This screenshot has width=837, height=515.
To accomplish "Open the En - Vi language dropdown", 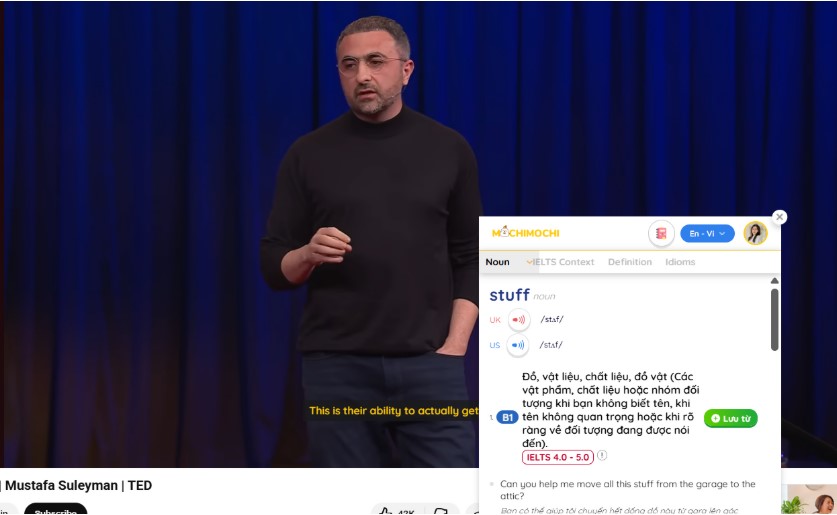I will [x=707, y=233].
